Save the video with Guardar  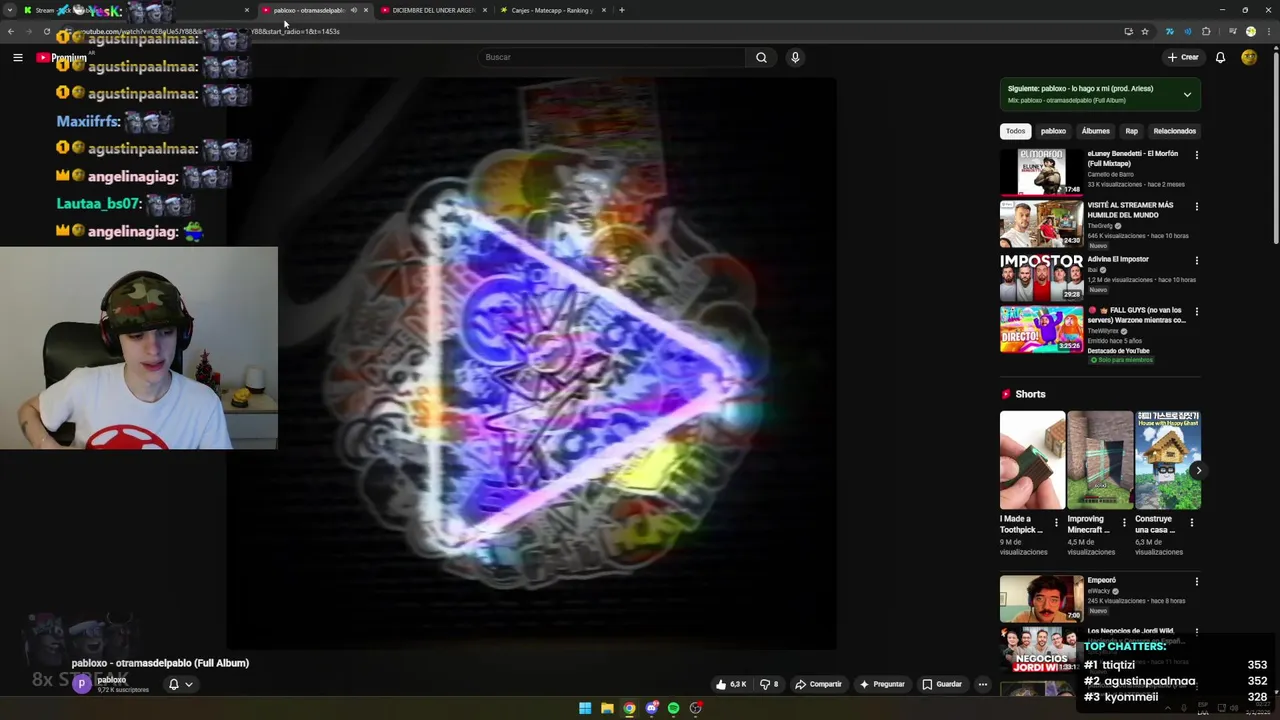pos(942,684)
